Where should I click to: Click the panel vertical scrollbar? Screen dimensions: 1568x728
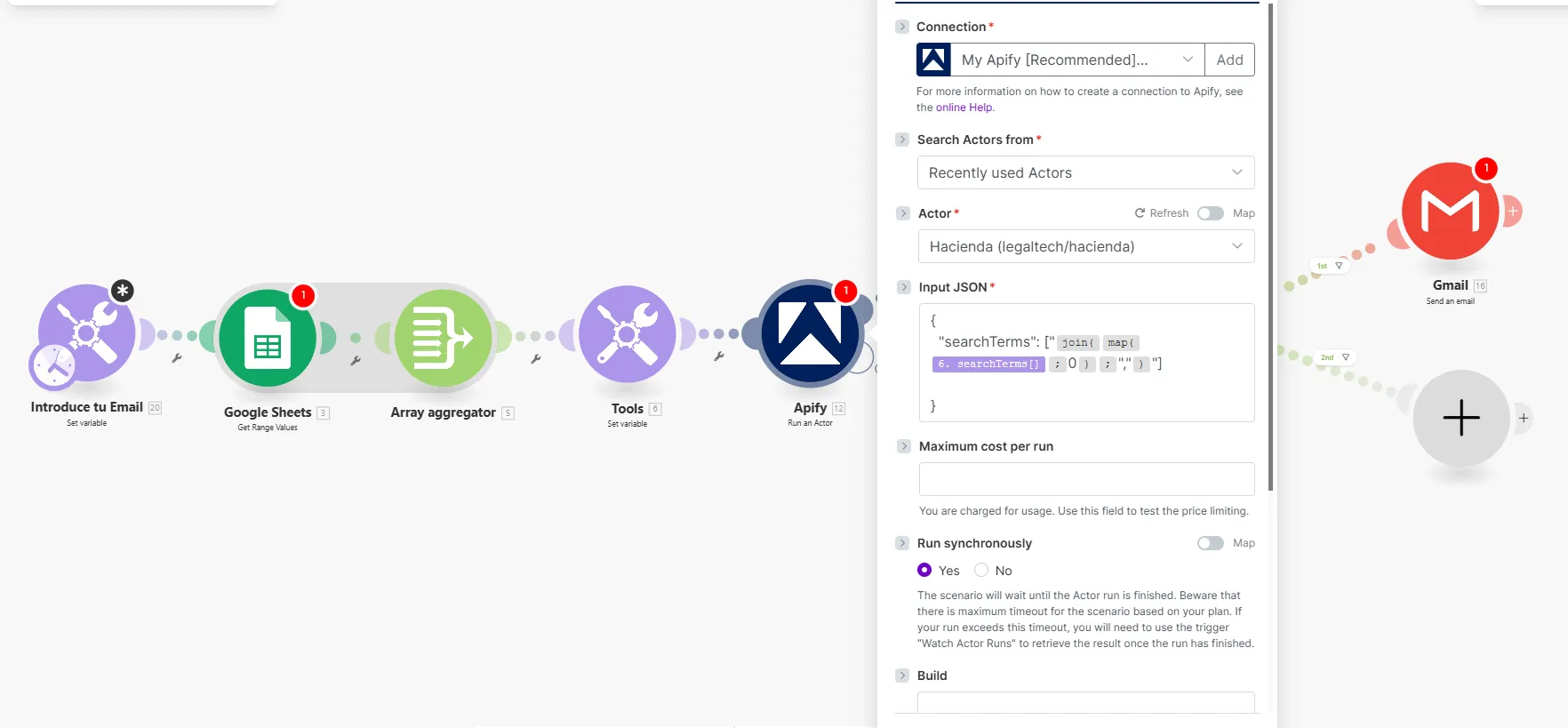tap(1270, 246)
